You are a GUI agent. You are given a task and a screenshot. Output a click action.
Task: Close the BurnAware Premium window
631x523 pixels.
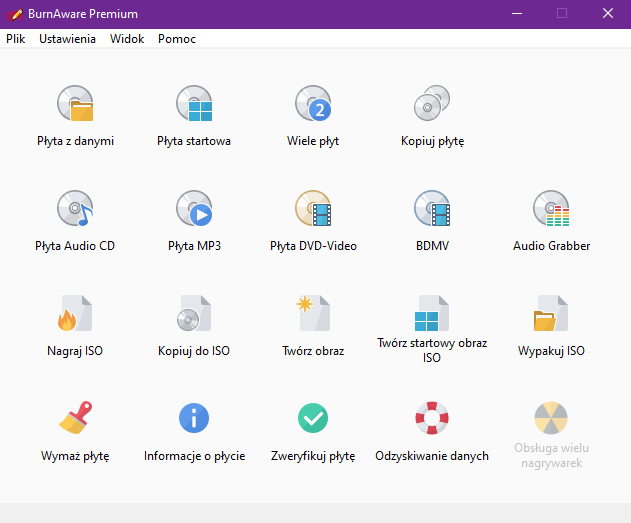coord(608,14)
